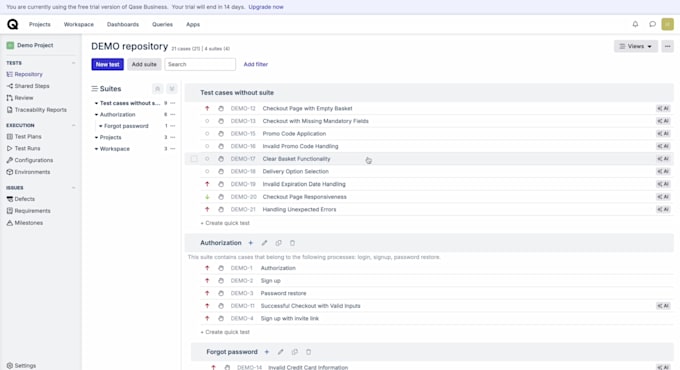Collapse the Workspace suite in the tree
The image size is (680, 370).
tap(96, 149)
